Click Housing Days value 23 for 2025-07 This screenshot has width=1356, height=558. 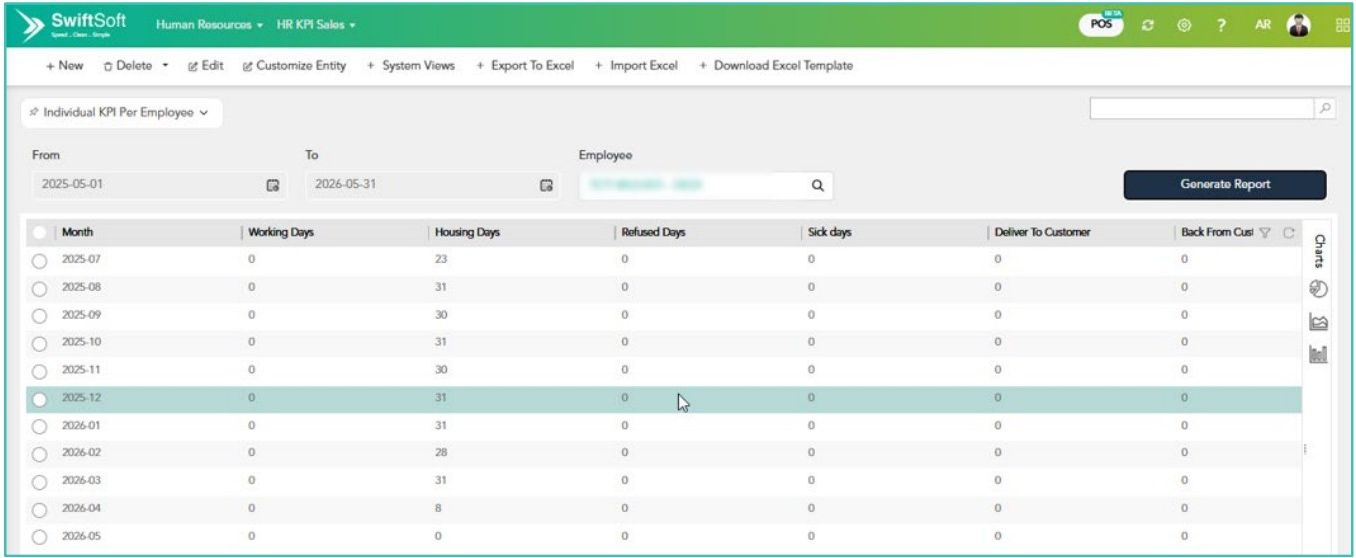click(x=441, y=259)
